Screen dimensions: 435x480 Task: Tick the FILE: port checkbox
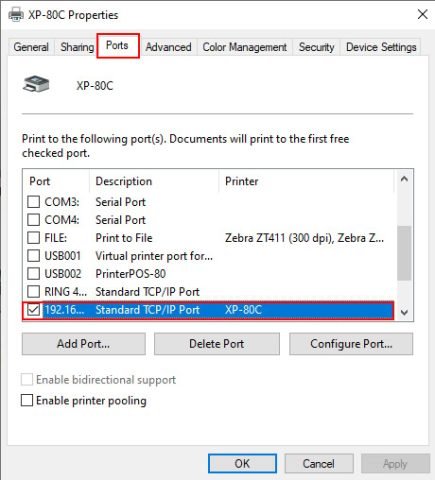click(33, 238)
